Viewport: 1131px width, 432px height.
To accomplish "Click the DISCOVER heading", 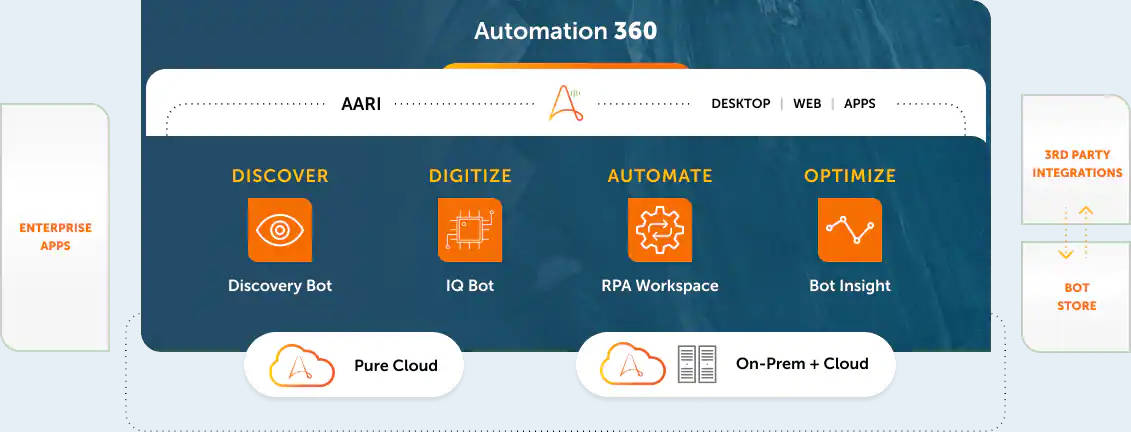I will click(280, 176).
